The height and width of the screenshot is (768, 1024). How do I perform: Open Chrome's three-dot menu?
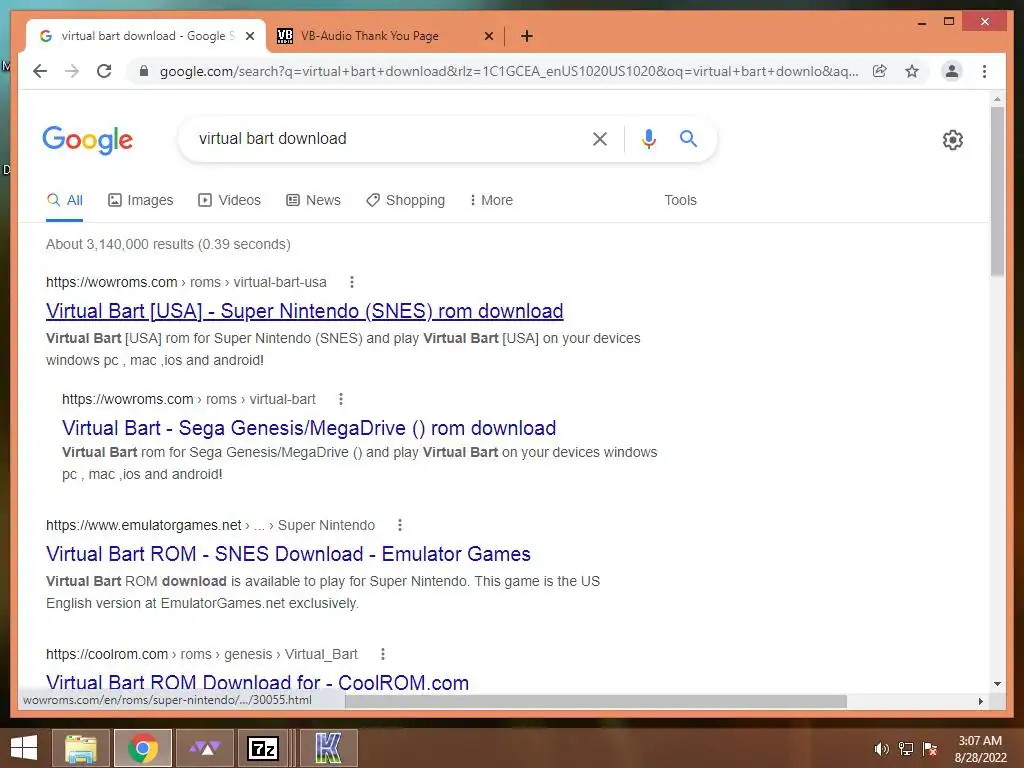(x=984, y=71)
